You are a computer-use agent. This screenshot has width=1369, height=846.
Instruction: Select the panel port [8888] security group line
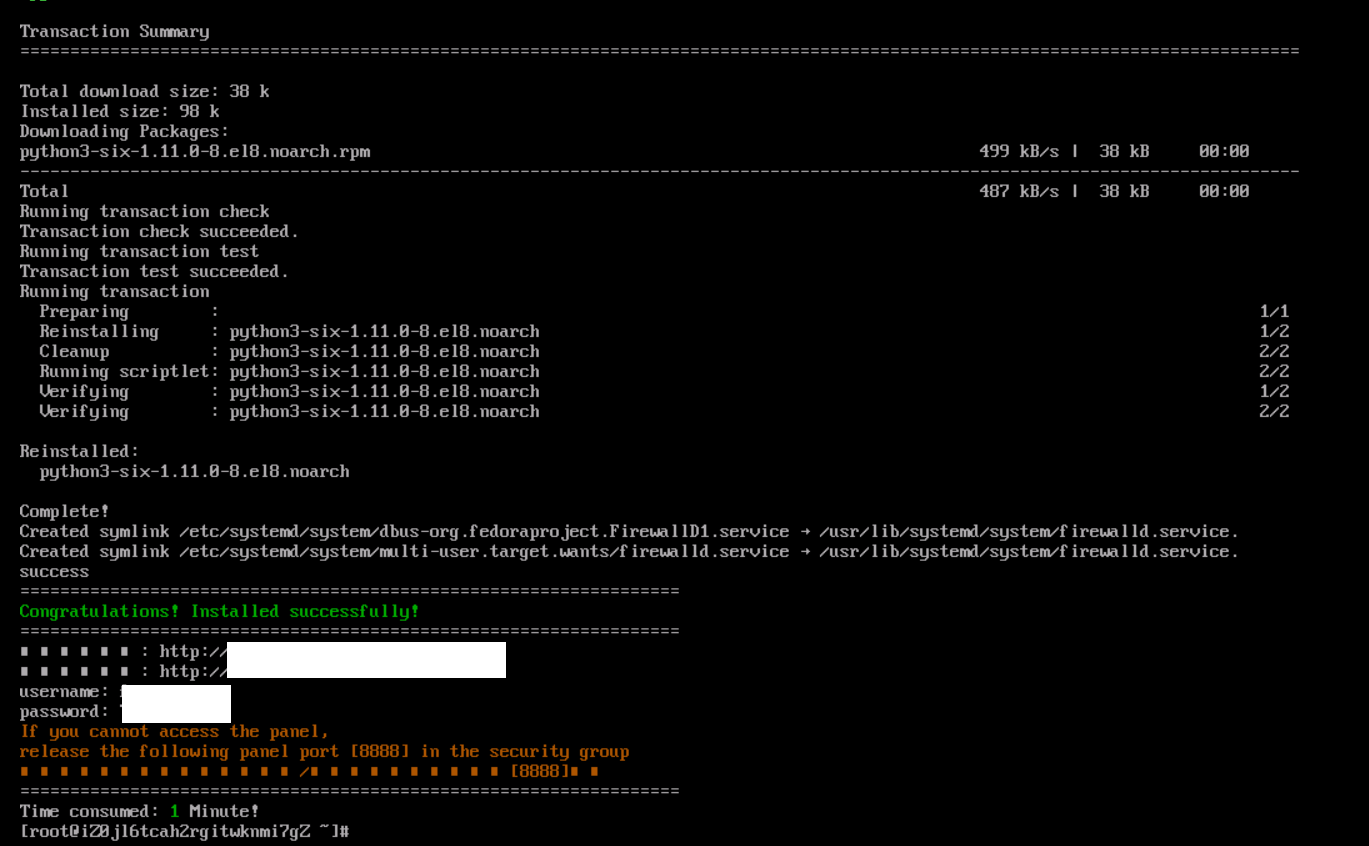pyautogui.click(x=324, y=751)
